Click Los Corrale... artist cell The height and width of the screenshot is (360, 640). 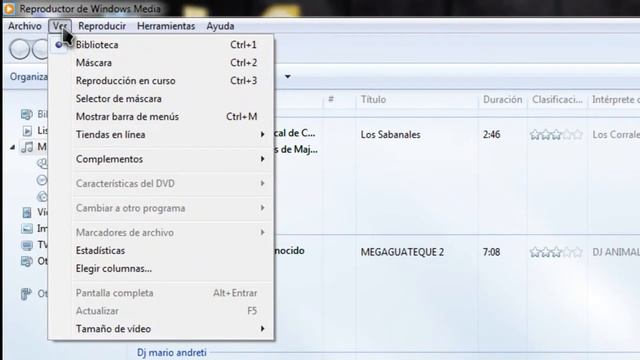coord(616,135)
